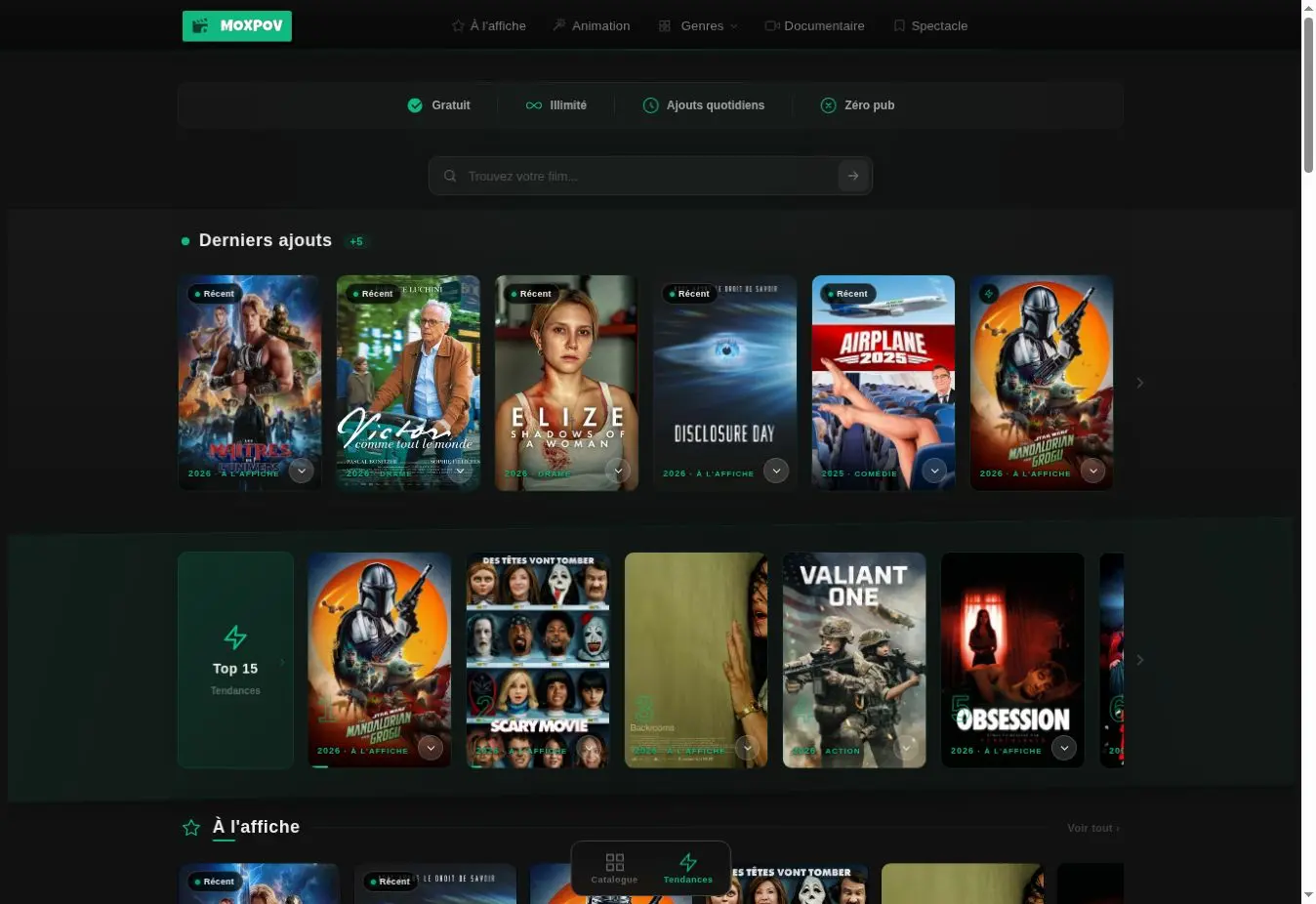The image size is (1316, 904).
Task: Advance the Derniers ajouts carousel with the right arrow
Action: [1139, 383]
